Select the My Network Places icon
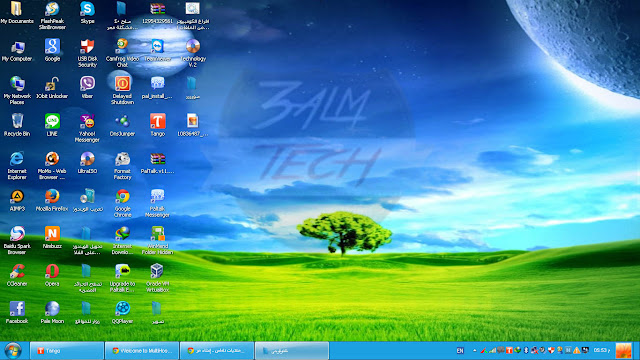Viewport: 640px width, 360px height. click(x=17, y=91)
